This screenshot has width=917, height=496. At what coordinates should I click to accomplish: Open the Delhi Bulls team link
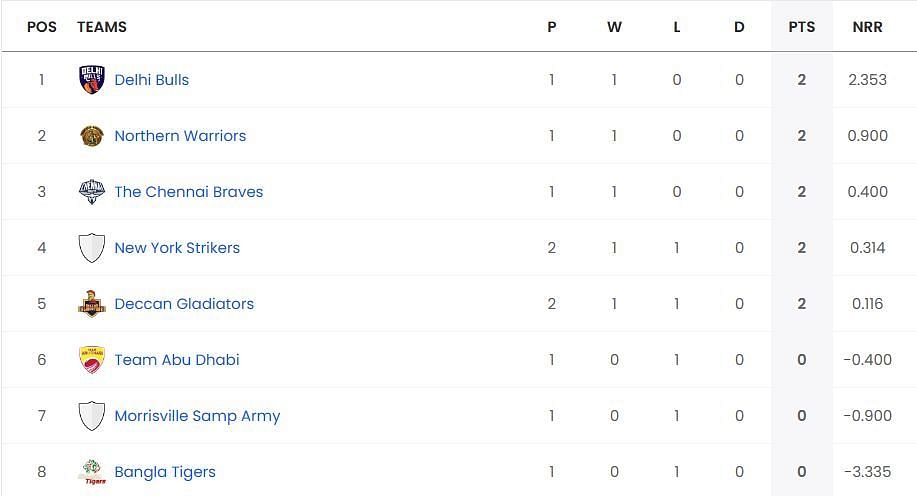(x=151, y=80)
